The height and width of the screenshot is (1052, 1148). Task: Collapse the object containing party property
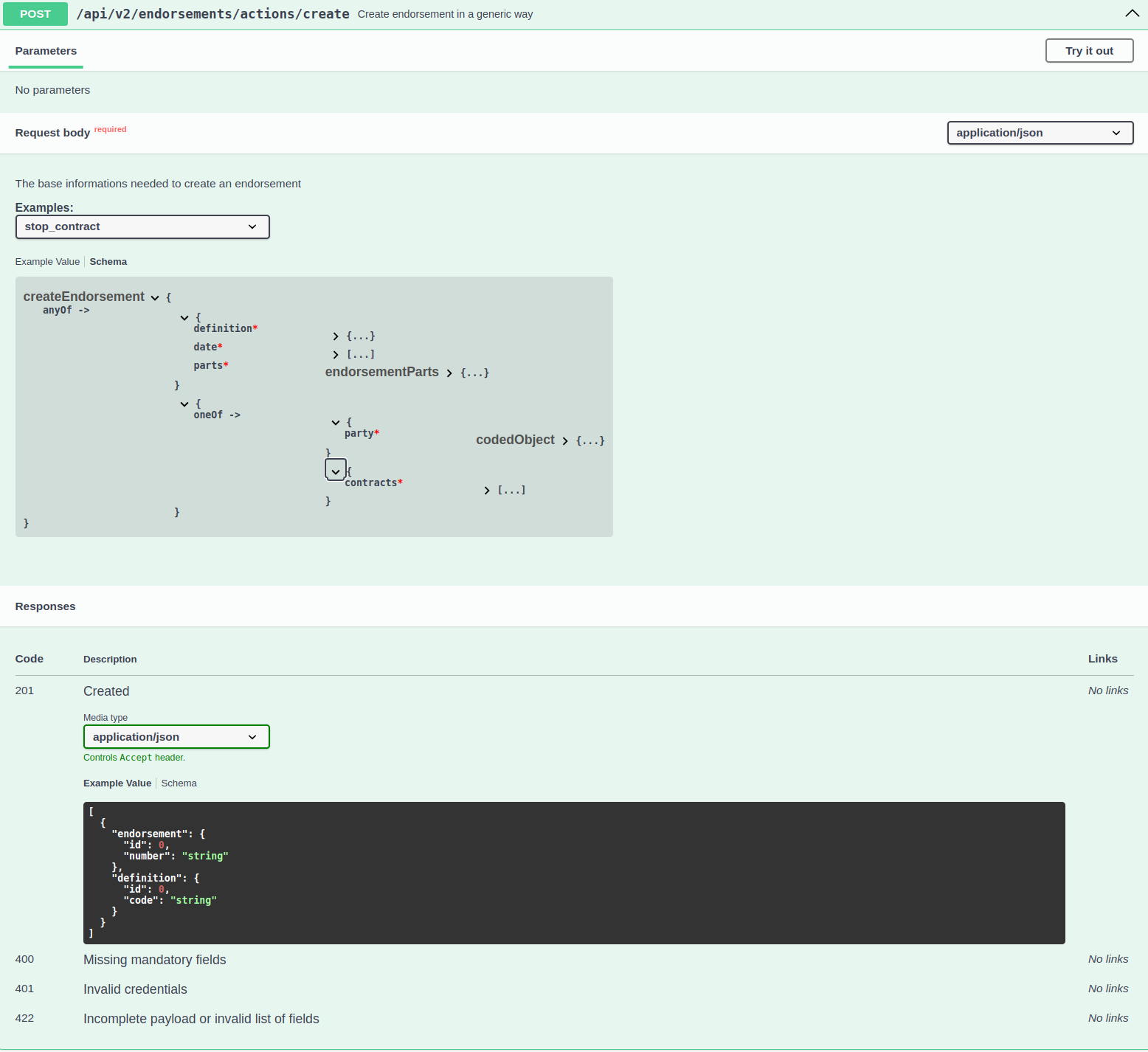[x=336, y=423]
